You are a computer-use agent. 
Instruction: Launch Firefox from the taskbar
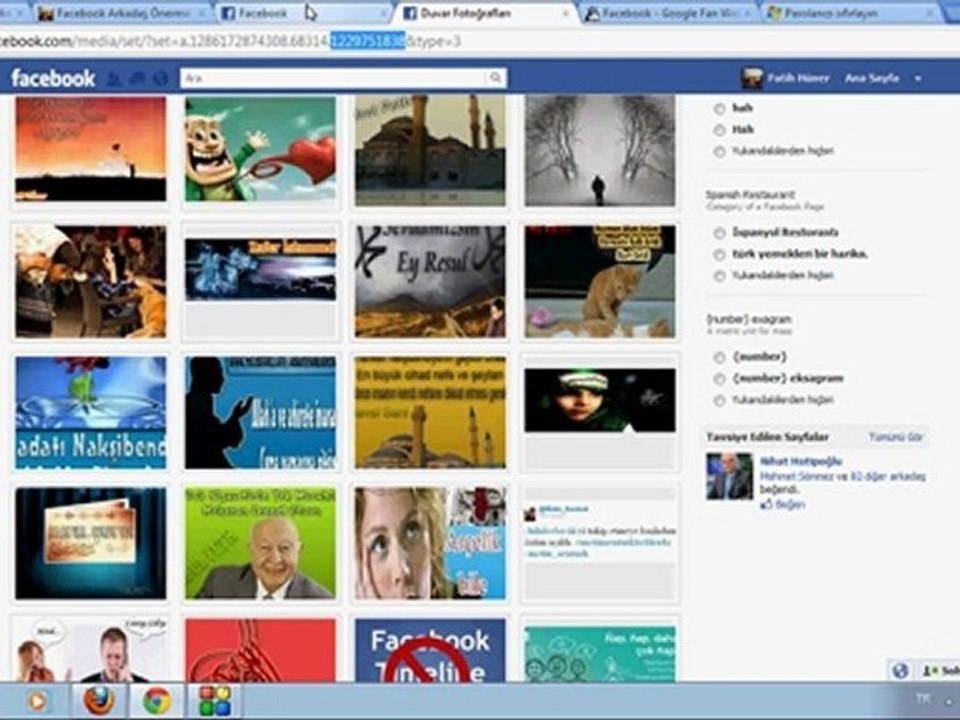click(x=99, y=701)
